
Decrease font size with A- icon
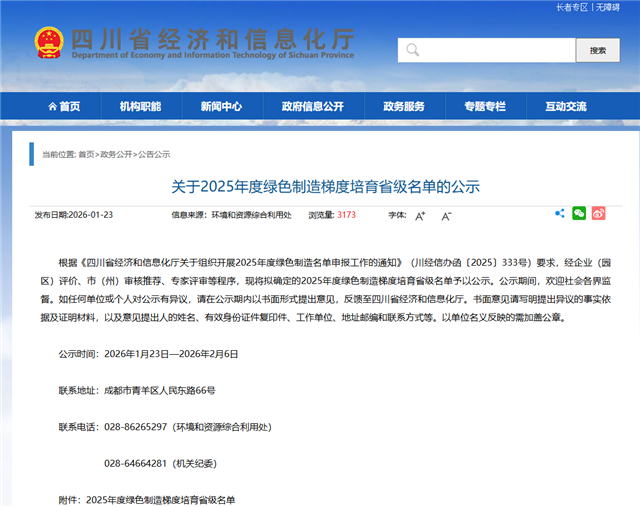446,215
